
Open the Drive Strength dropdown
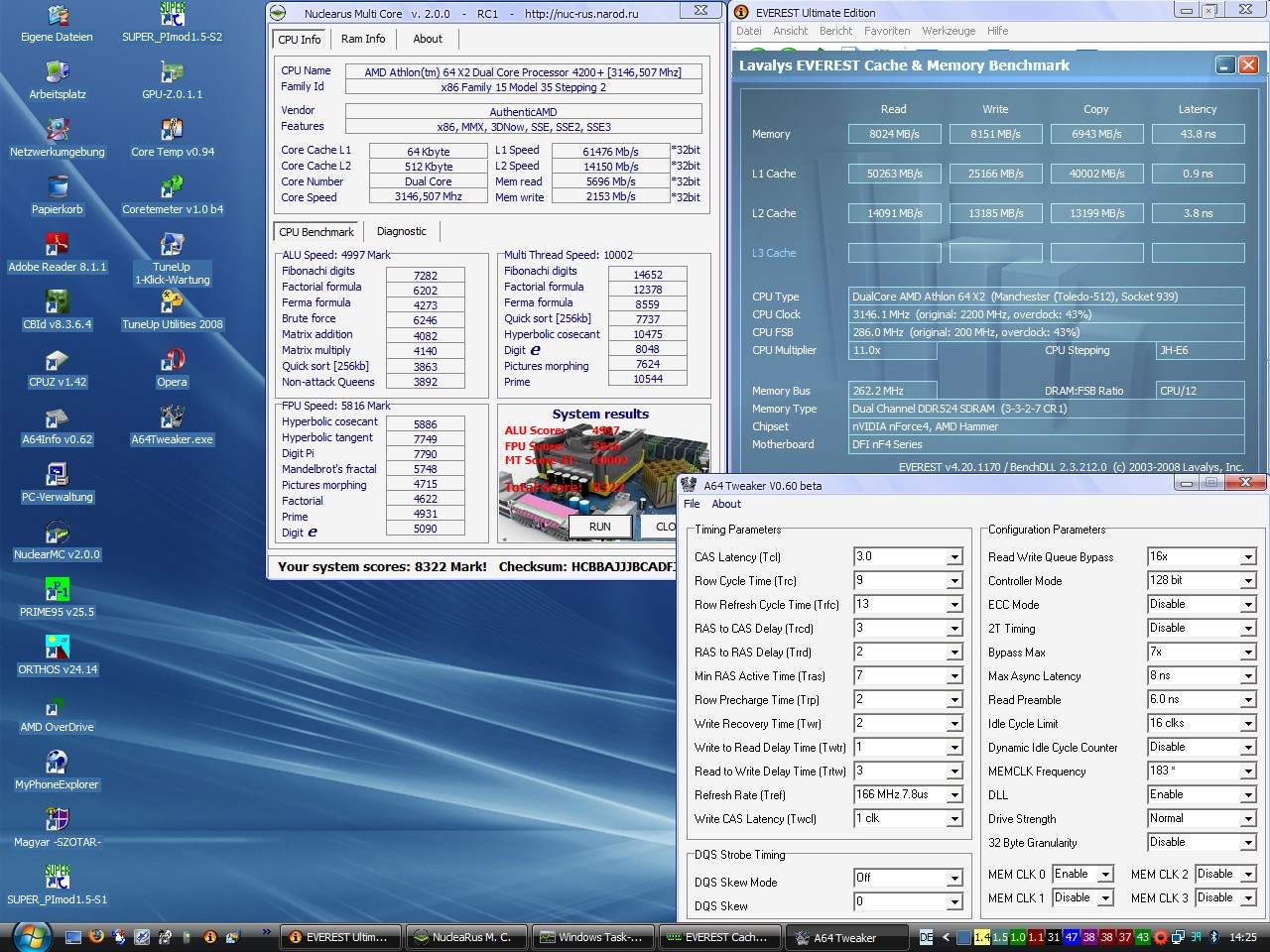point(1248,819)
